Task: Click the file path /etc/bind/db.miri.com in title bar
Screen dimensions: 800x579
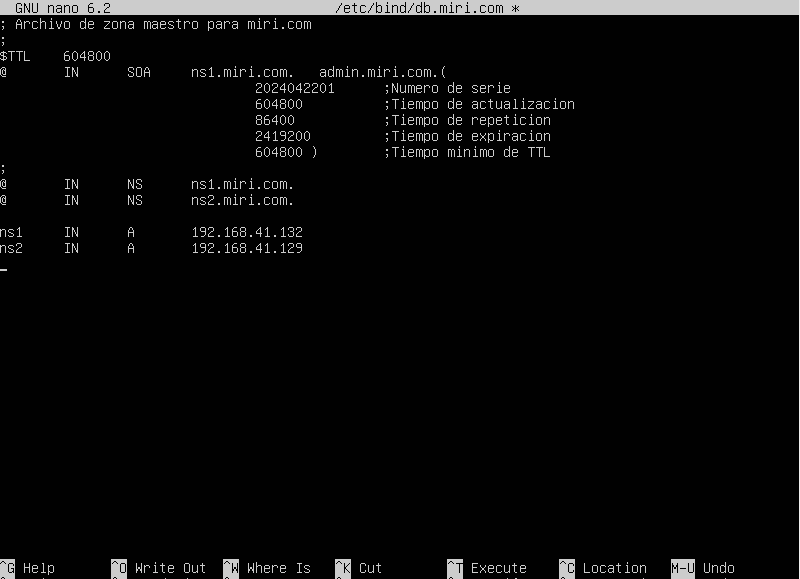Action: (421, 8)
